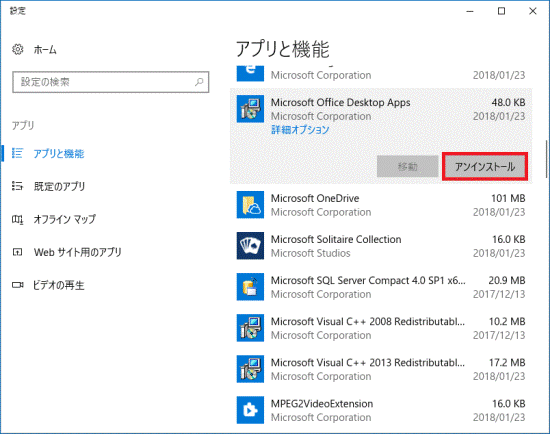
Task: Click the 10.2 MB size value
Action: point(507,321)
